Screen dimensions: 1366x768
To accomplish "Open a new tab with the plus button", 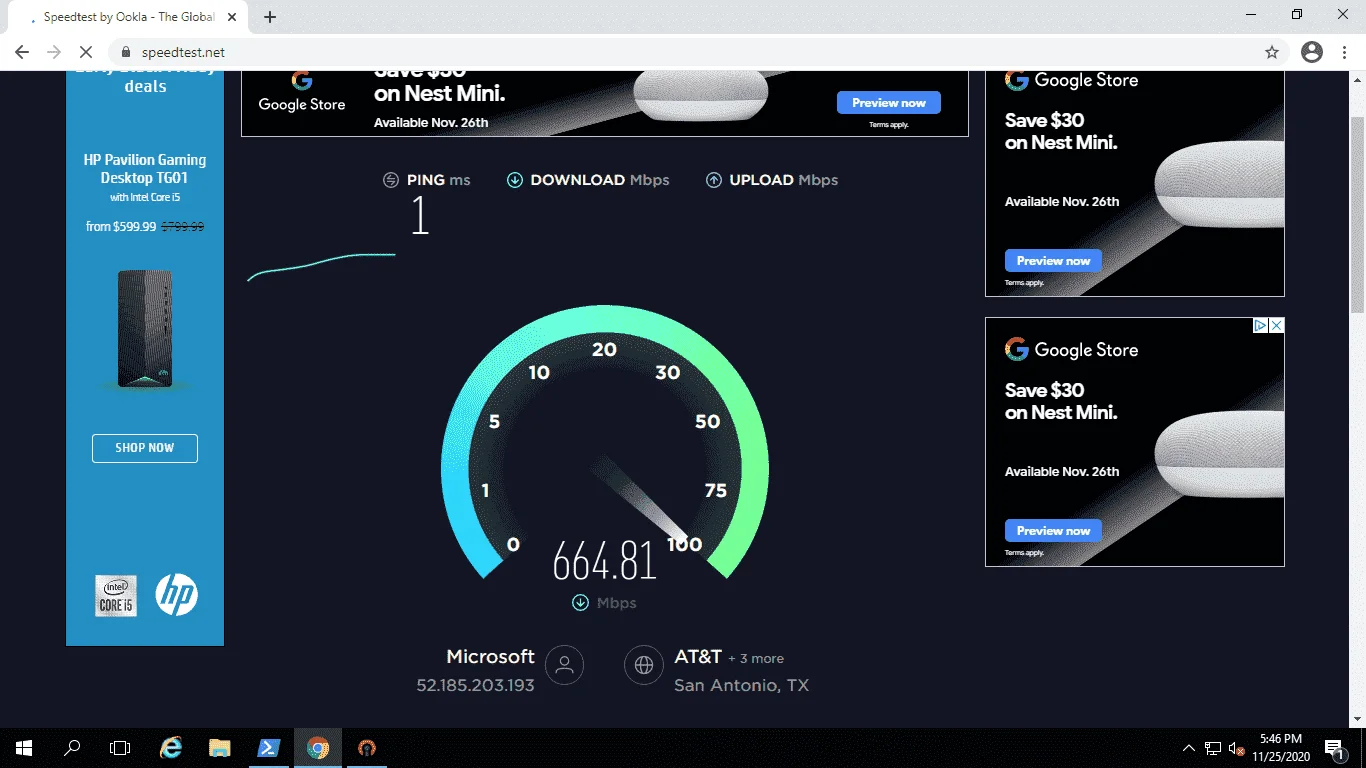I will [x=270, y=17].
